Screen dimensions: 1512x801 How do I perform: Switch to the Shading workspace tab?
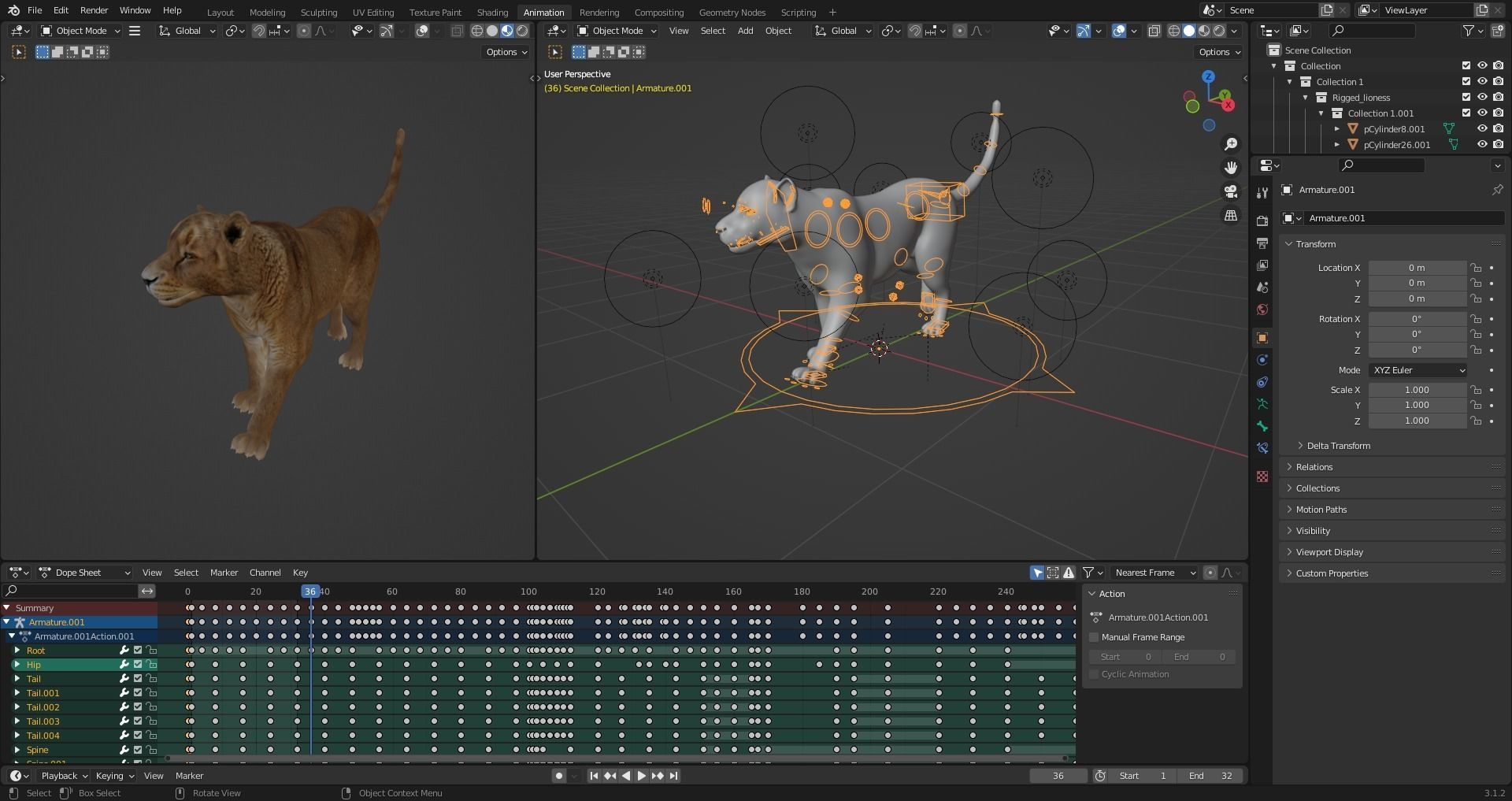pos(492,12)
